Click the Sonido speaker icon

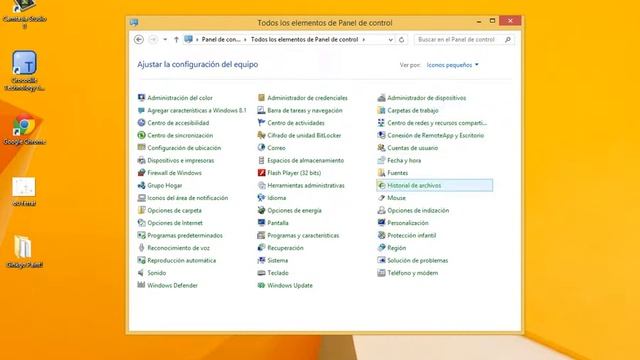click(x=141, y=273)
